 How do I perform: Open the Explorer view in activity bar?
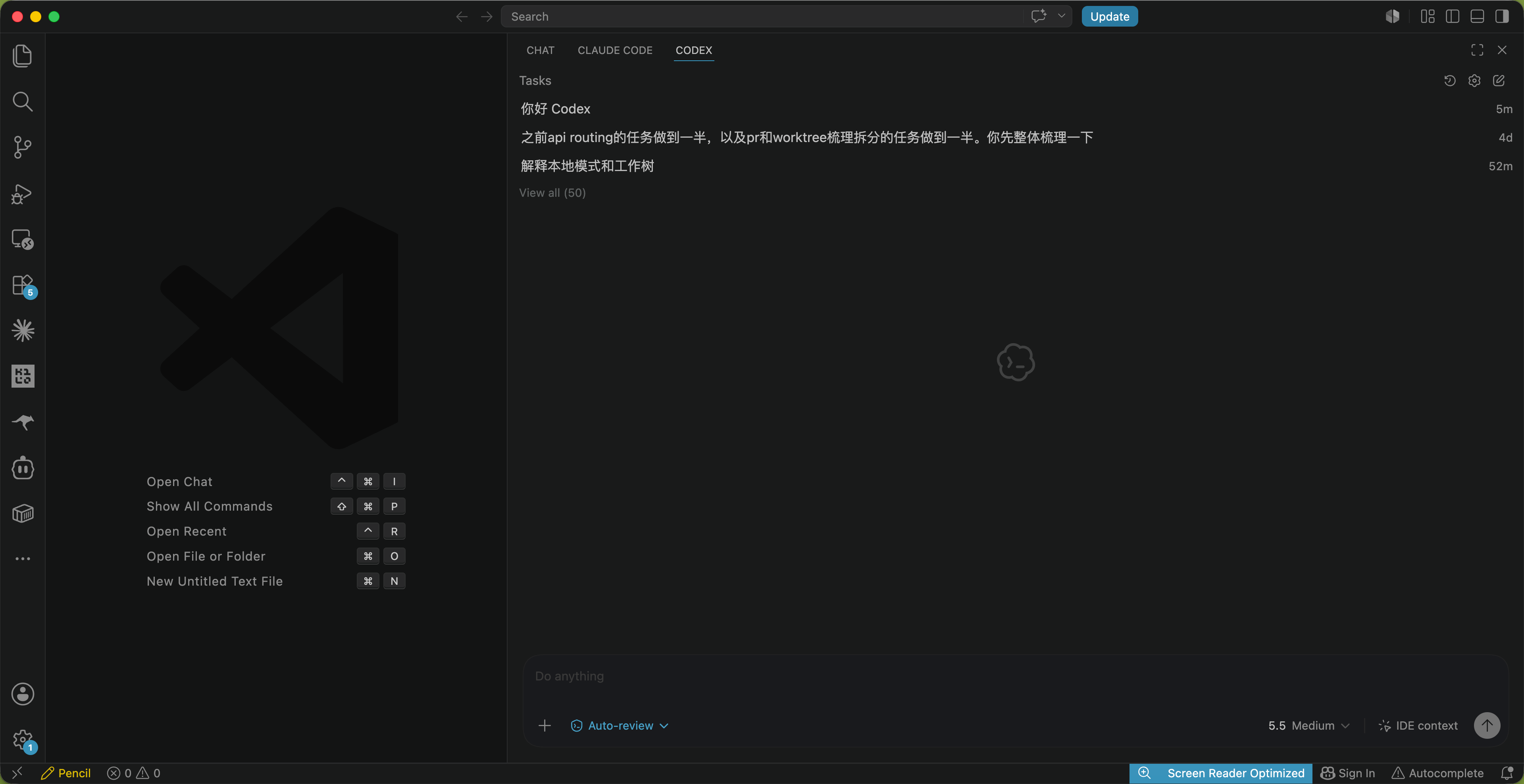coord(23,56)
